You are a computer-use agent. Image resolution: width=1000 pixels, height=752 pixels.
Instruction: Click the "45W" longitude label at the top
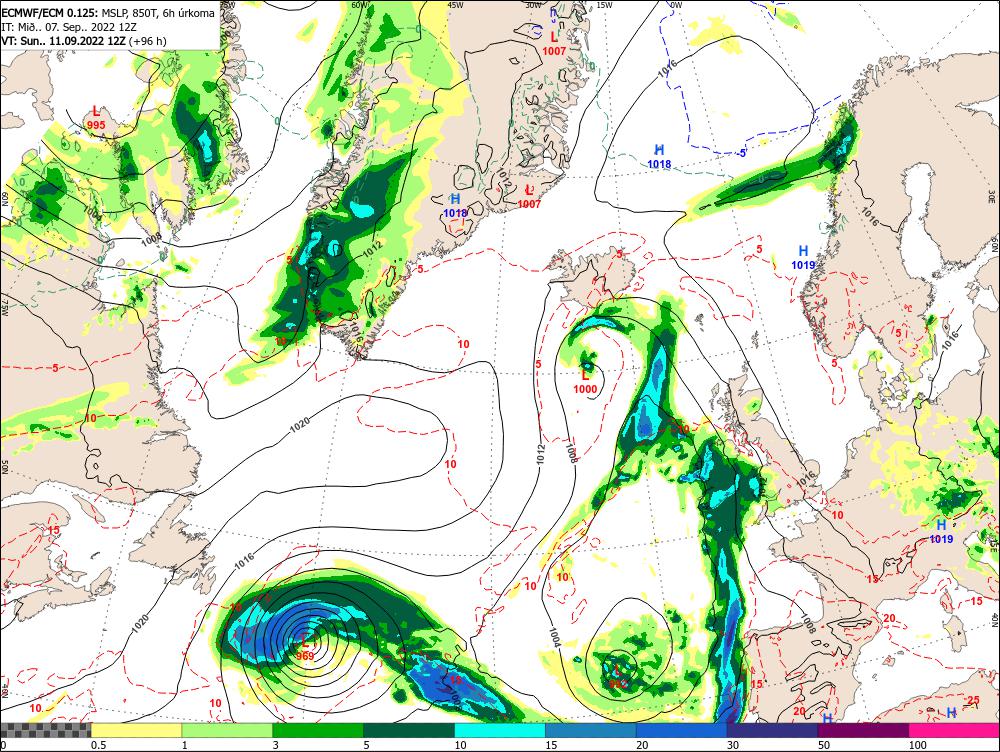point(455,5)
